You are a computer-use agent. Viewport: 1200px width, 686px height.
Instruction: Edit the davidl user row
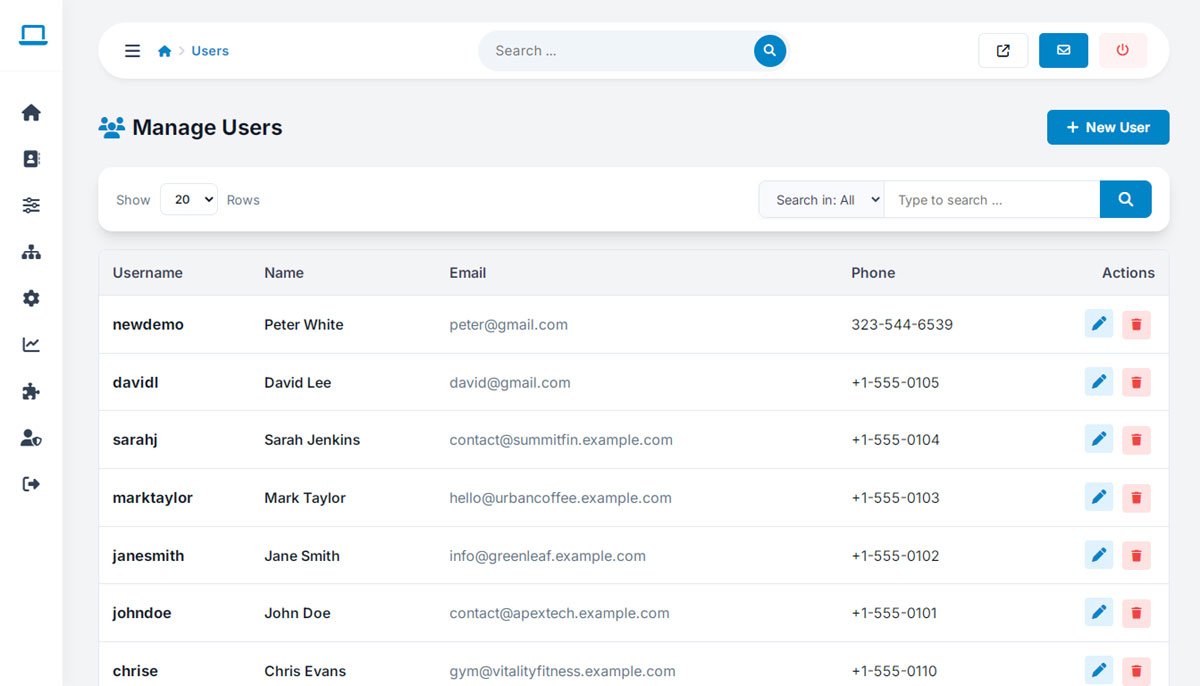click(x=1099, y=382)
